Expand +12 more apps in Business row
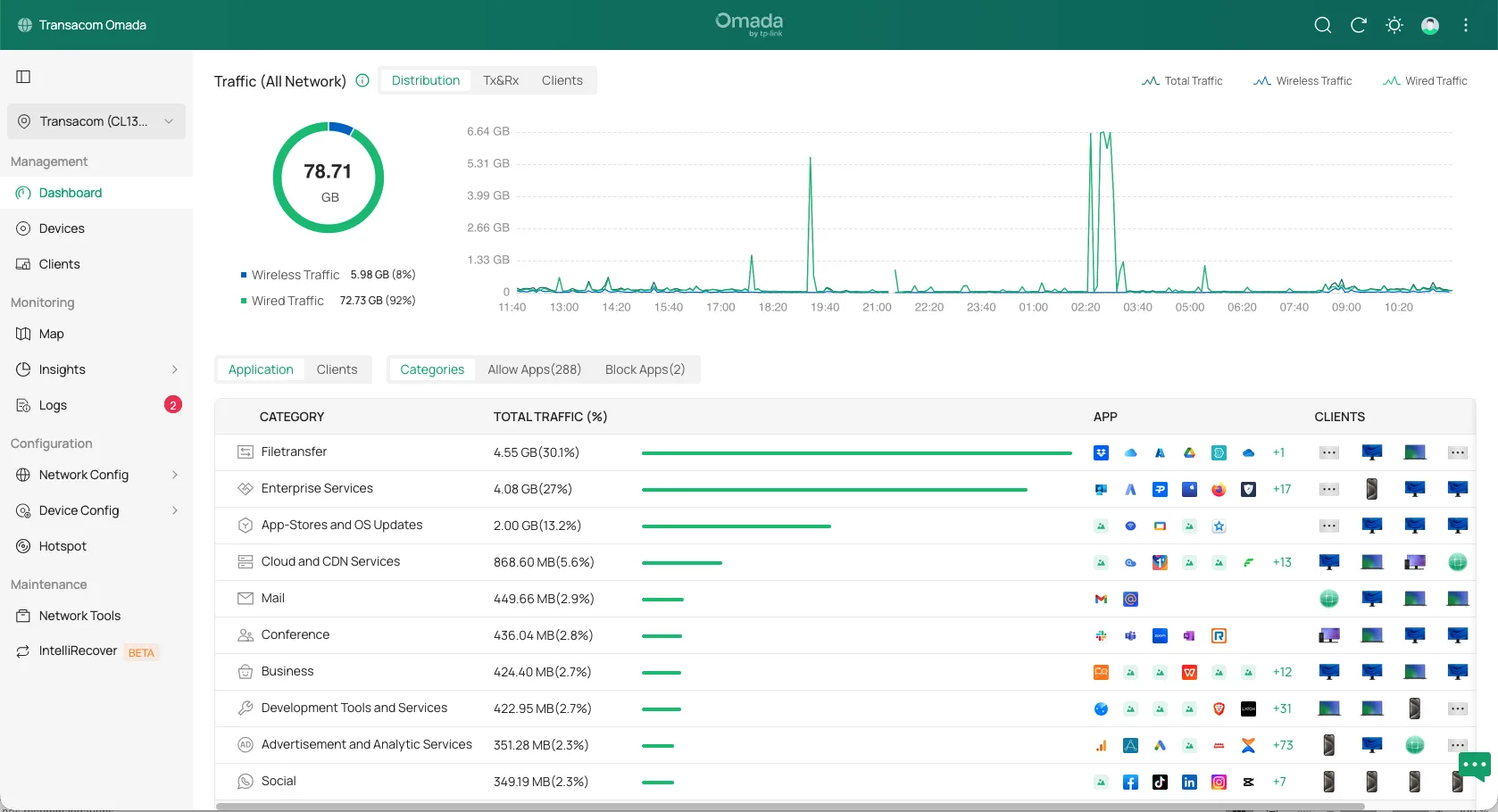Viewport: 1498px width, 812px height. click(x=1282, y=673)
